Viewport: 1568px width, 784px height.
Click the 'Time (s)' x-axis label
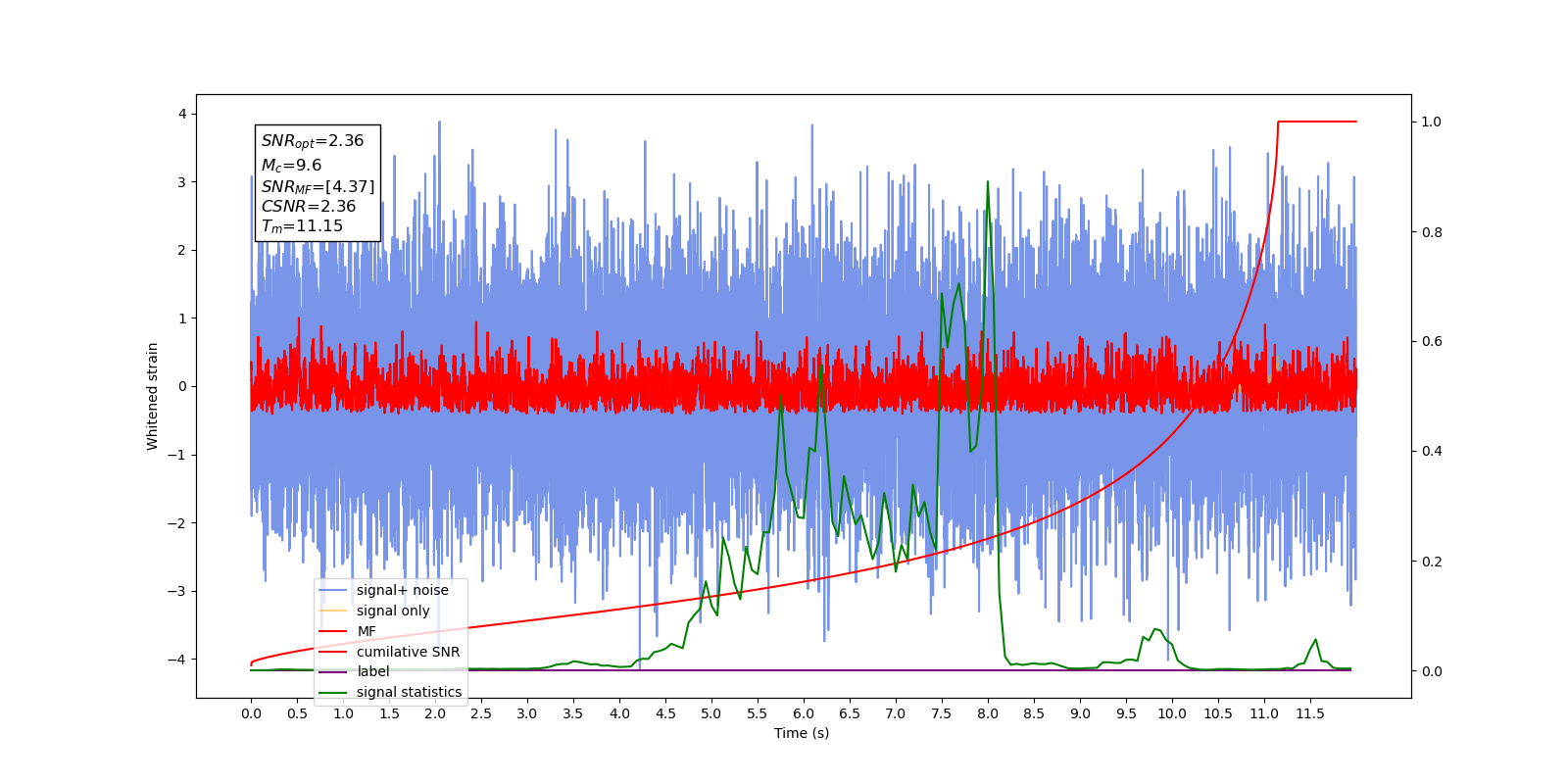[x=802, y=733]
